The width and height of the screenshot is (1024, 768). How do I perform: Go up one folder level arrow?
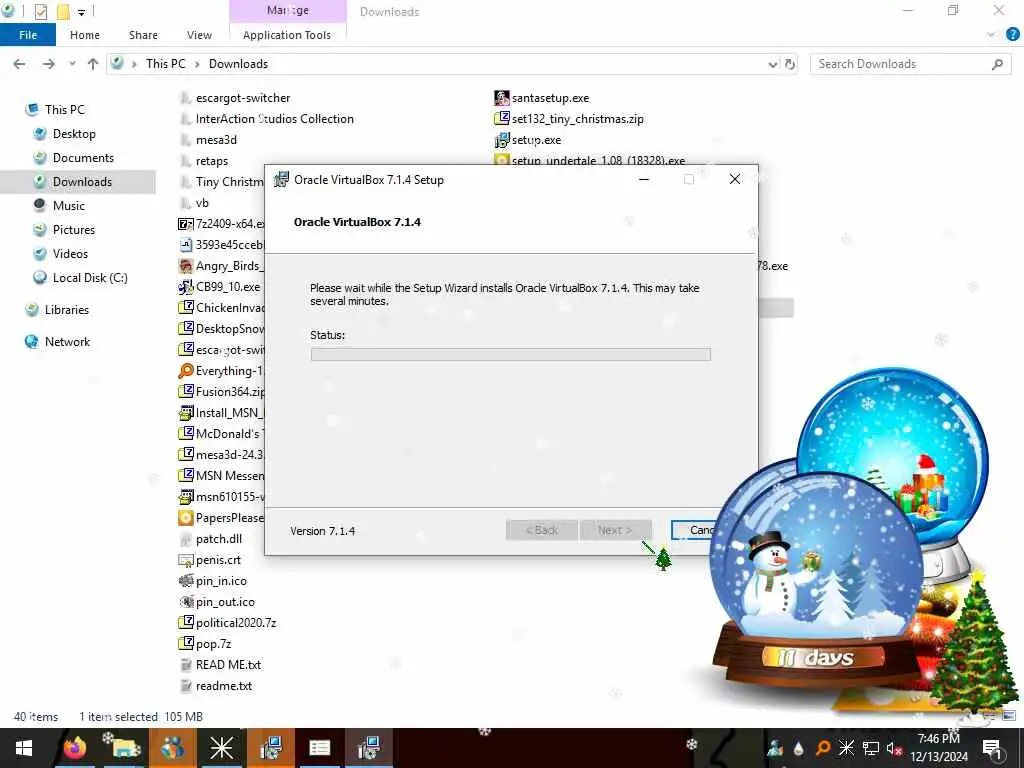click(x=93, y=64)
